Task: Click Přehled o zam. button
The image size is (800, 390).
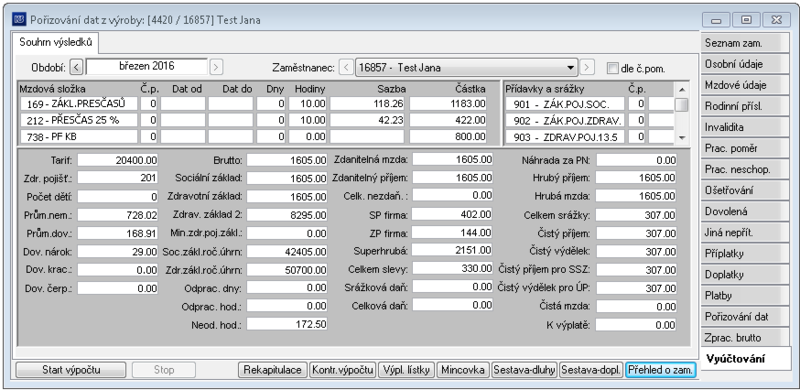Action: click(660, 370)
